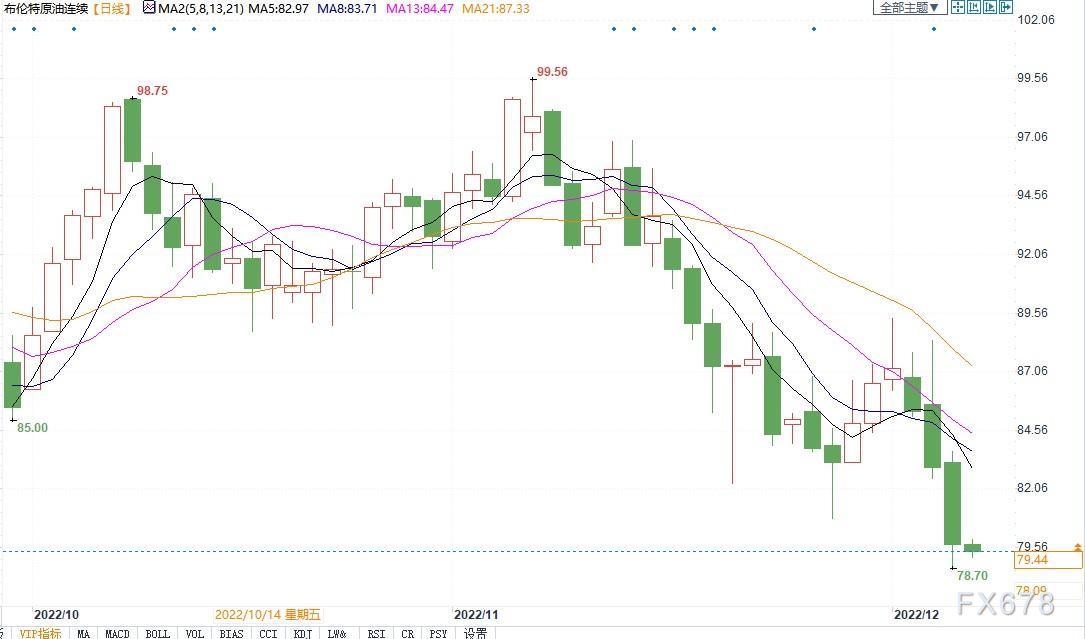Click the 布伦特原油连续 chart title
Viewport: 1085px width, 639px height.
click(x=46, y=8)
